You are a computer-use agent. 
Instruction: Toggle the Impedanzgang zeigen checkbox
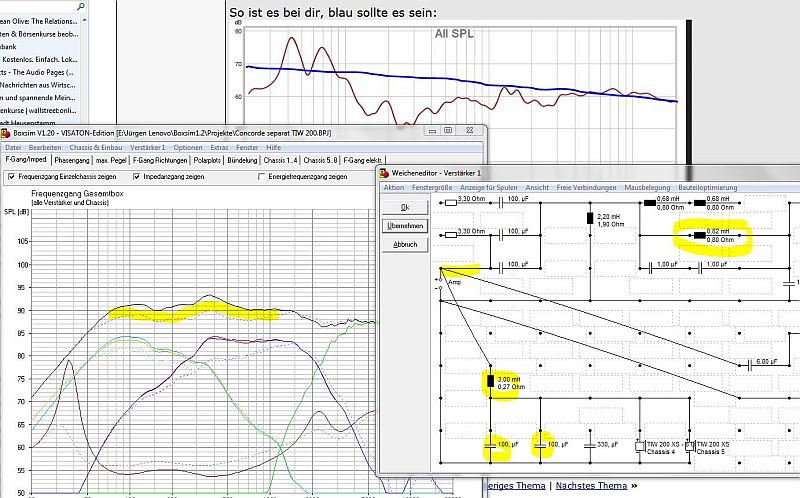coord(138,176)
